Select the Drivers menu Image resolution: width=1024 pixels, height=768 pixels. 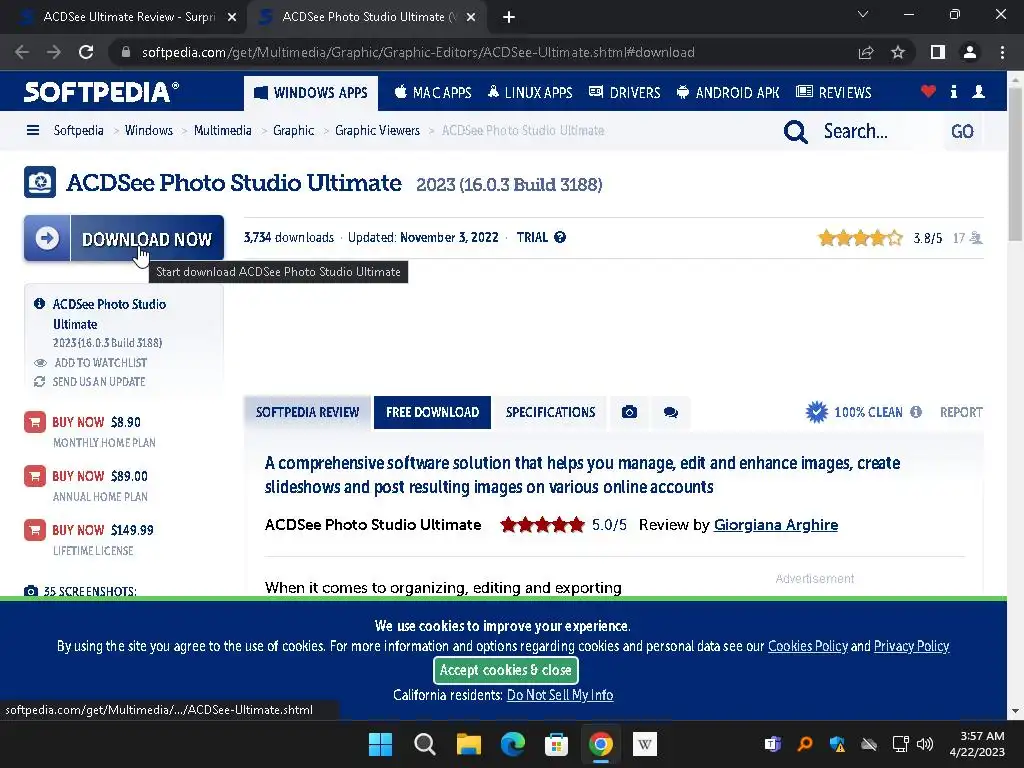click(x=624, y=93)
